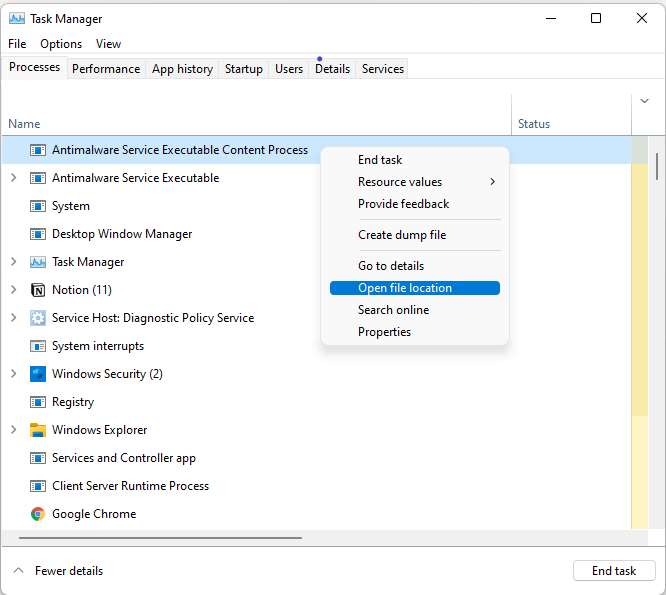Switch to the Startup tab
This screenshot has width=666, height=595.
pos(244,69)
